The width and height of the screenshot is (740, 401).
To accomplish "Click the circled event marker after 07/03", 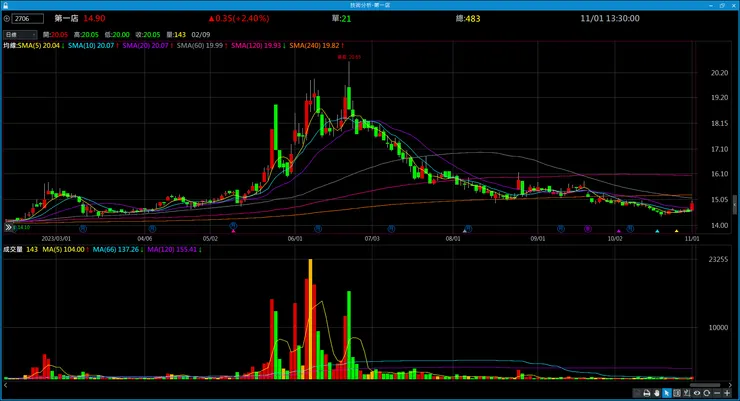I will click(x=391, y=228).
